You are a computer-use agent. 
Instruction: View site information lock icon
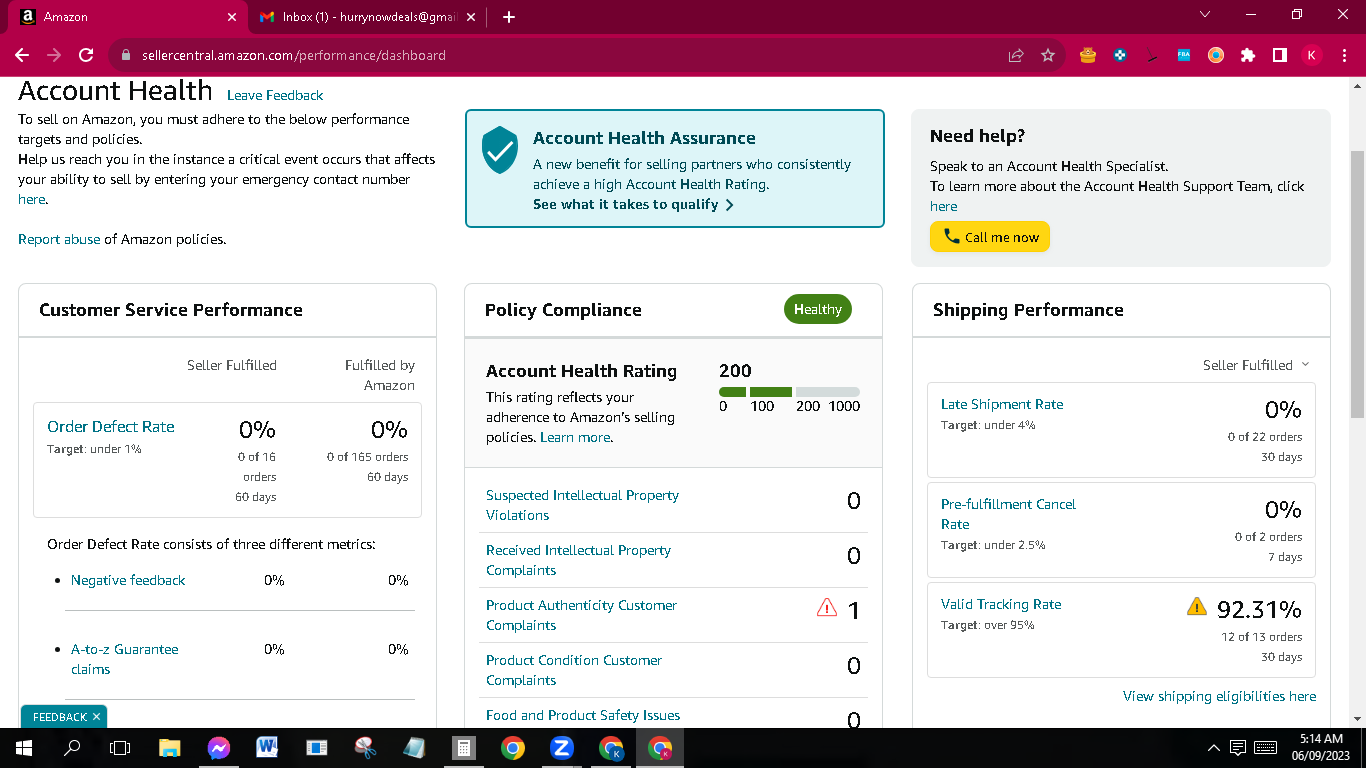pos(126,56)
